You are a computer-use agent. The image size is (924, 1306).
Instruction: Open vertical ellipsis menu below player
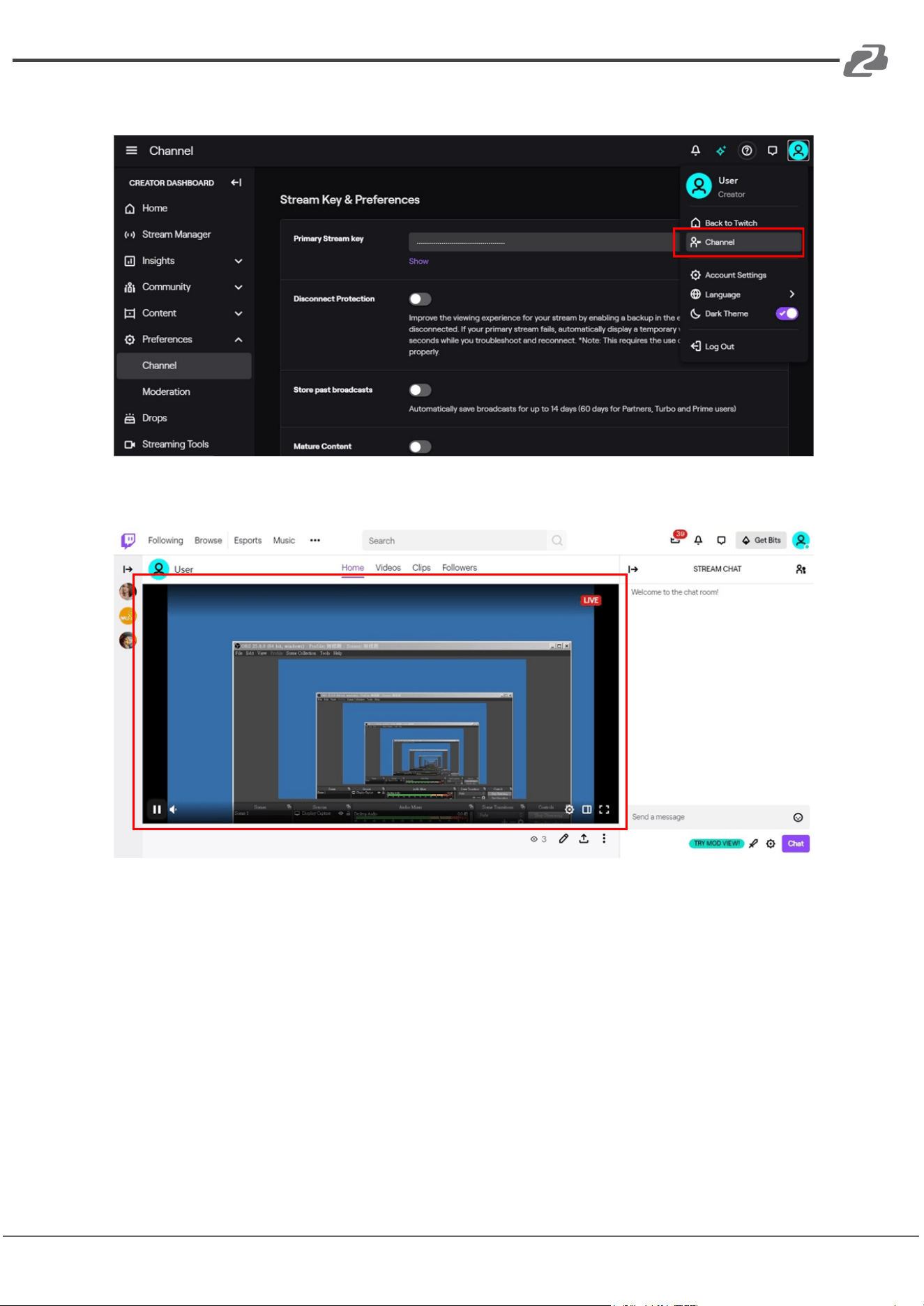[604, 839]
